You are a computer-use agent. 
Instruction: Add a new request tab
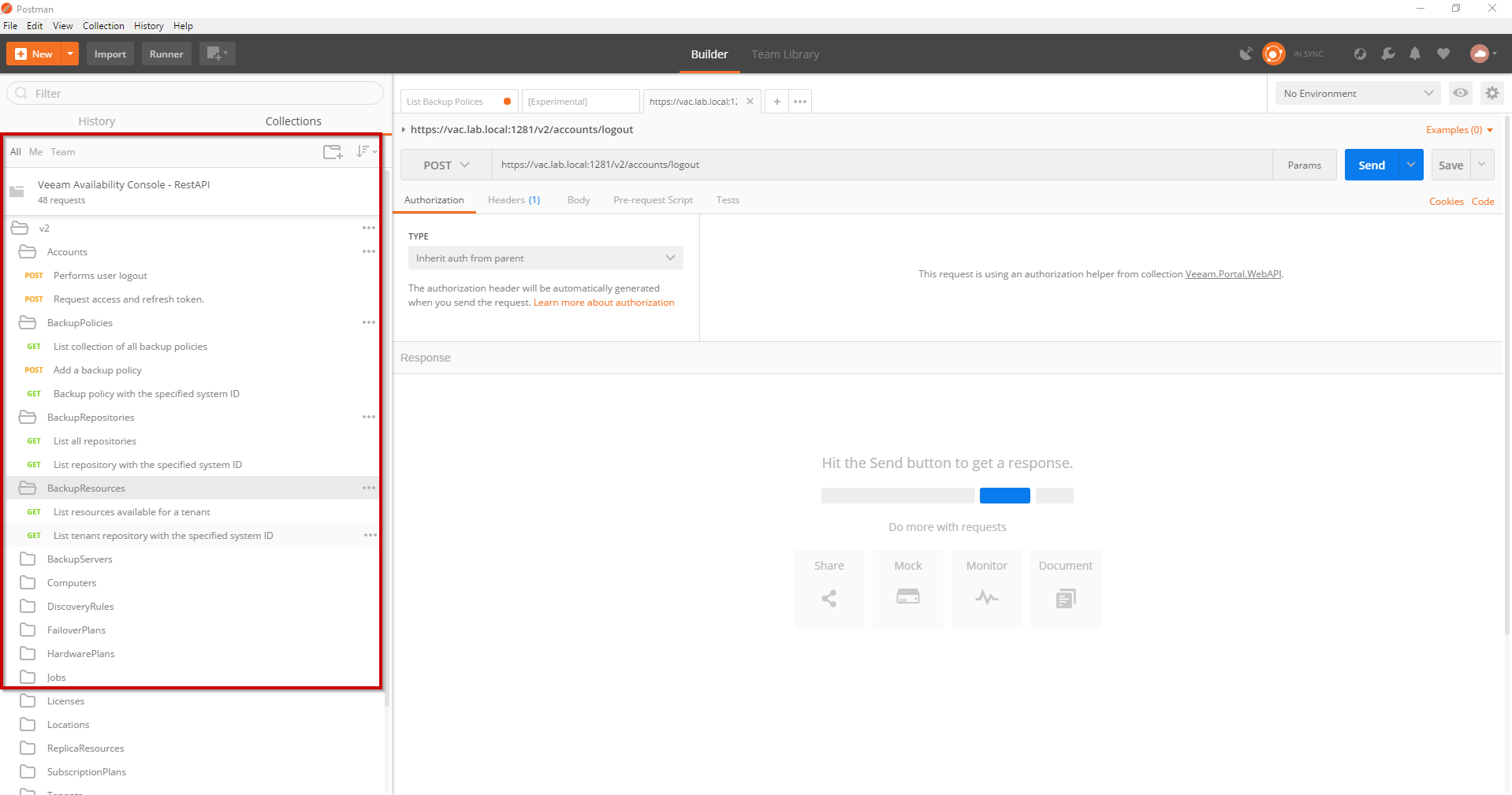[x=776, y=101]
